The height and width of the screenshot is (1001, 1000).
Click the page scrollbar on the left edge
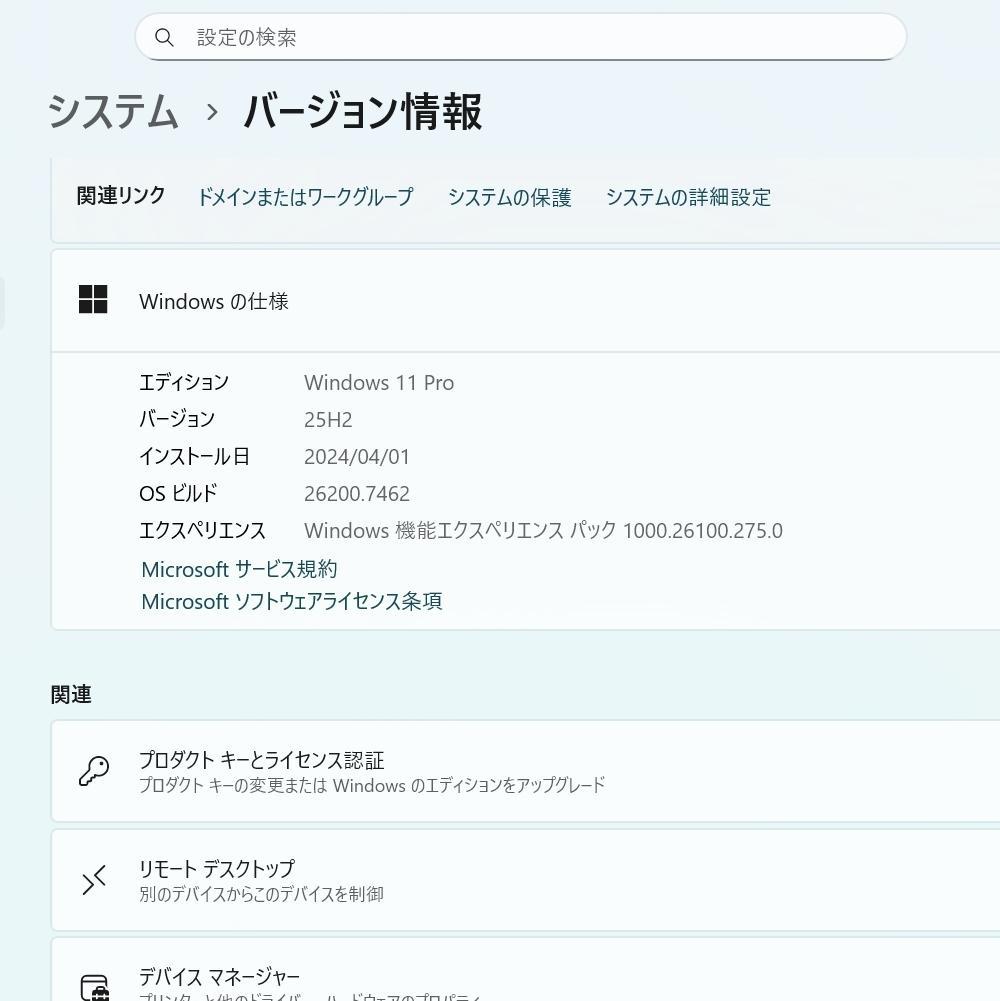(x=5, y=300)
